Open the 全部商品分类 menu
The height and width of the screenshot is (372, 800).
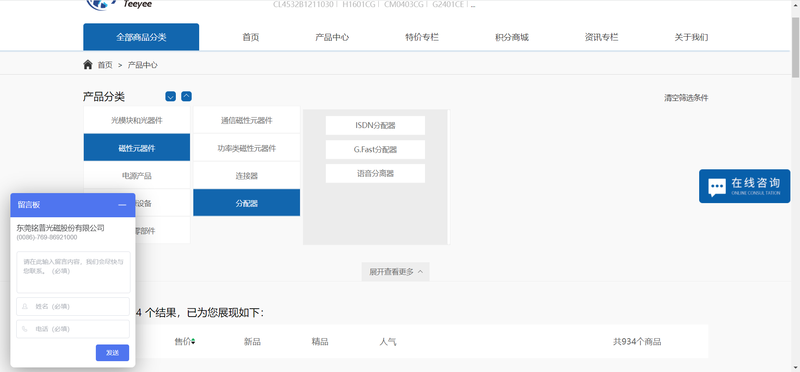click(141, 37)
